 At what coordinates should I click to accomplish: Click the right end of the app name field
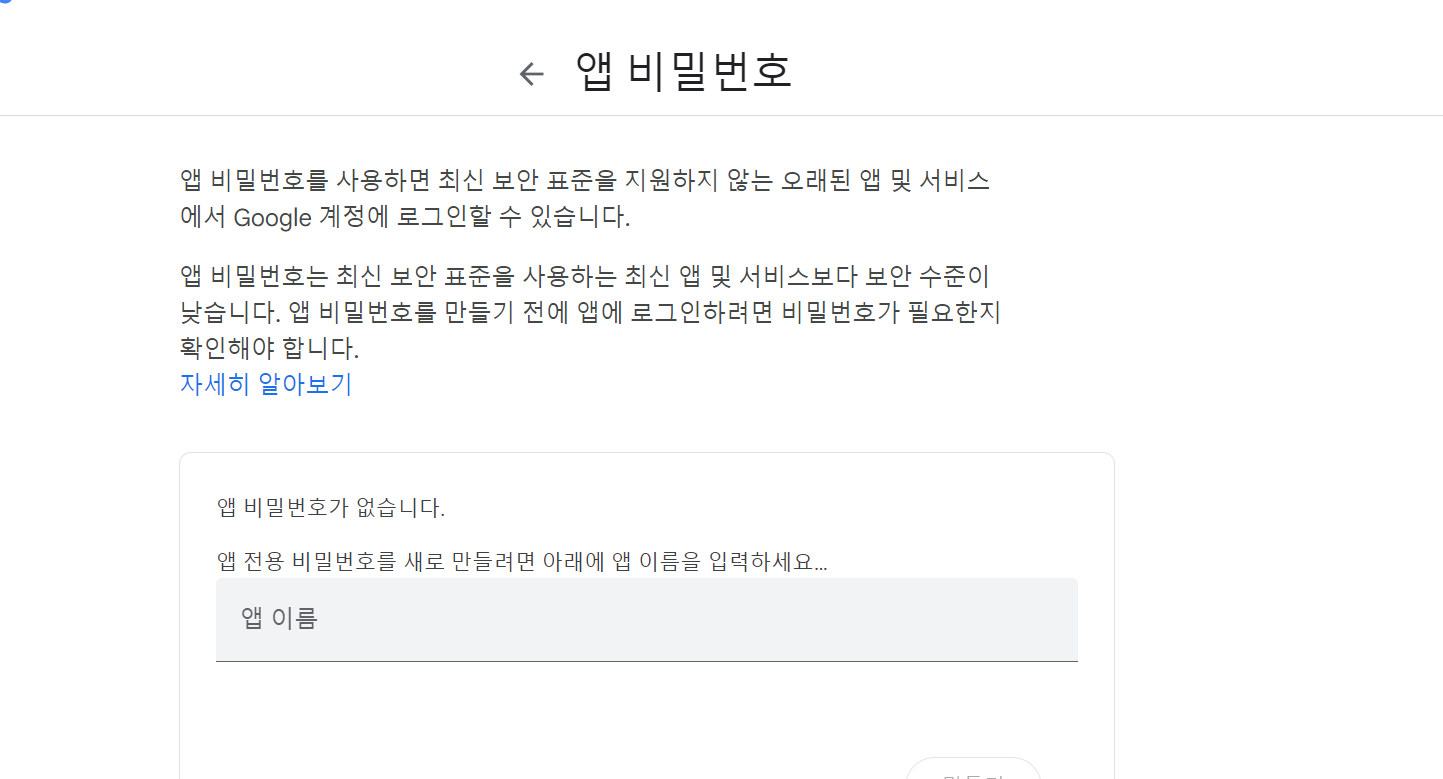point(1060,619)
